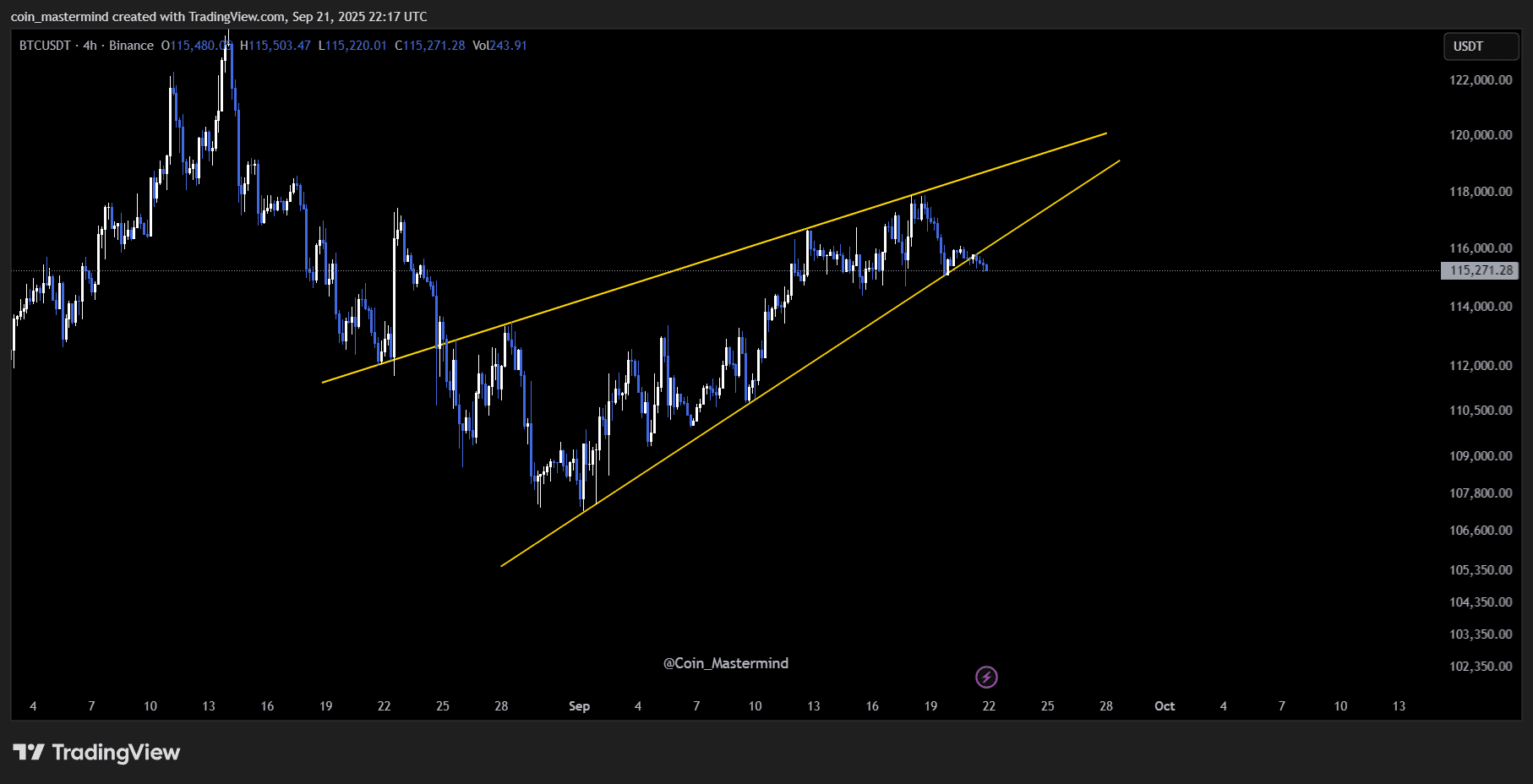Click the Oct label on time axis
This screenshot has width=1533, height=784.
1165,706
